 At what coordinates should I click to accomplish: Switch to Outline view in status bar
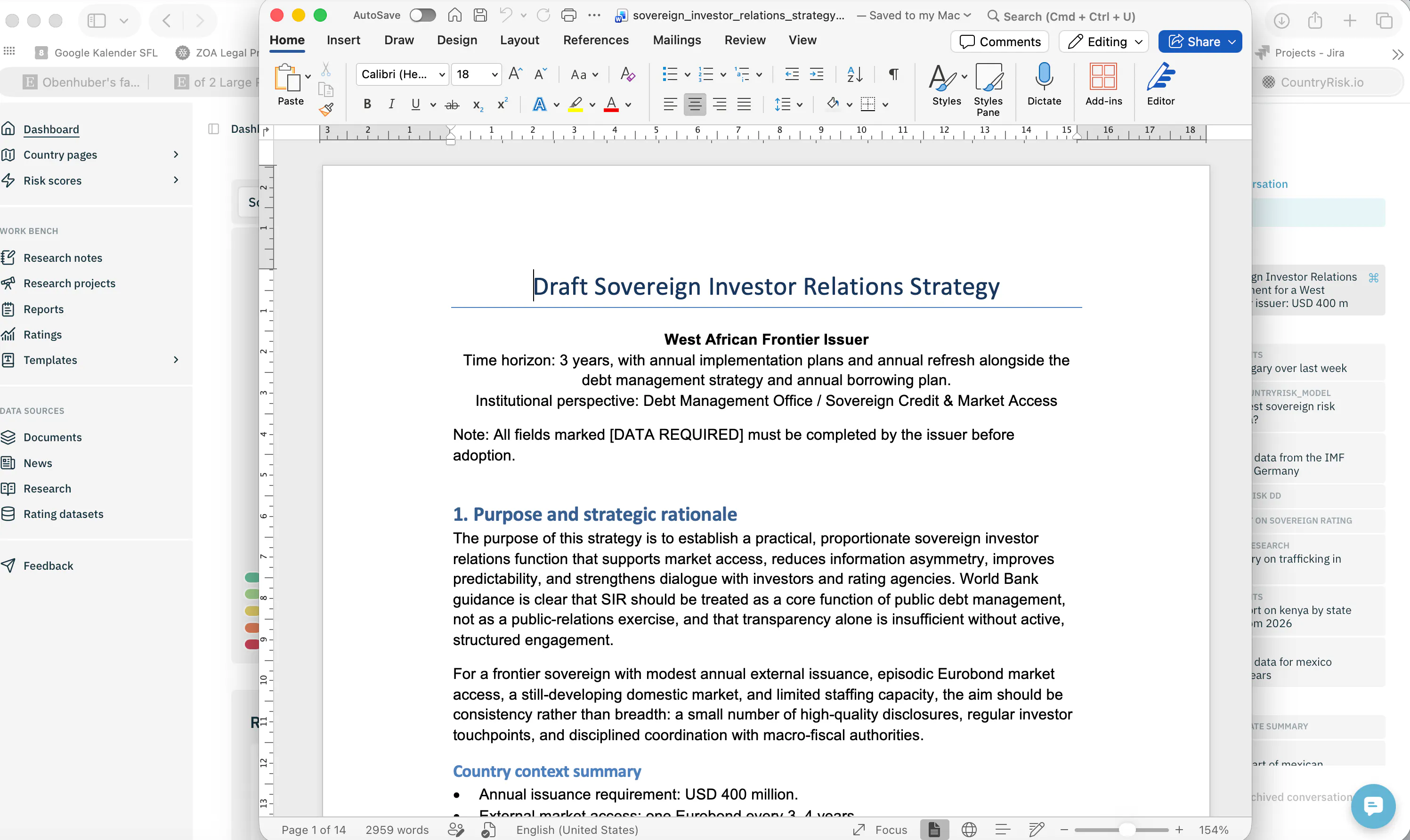(1003, 830)
